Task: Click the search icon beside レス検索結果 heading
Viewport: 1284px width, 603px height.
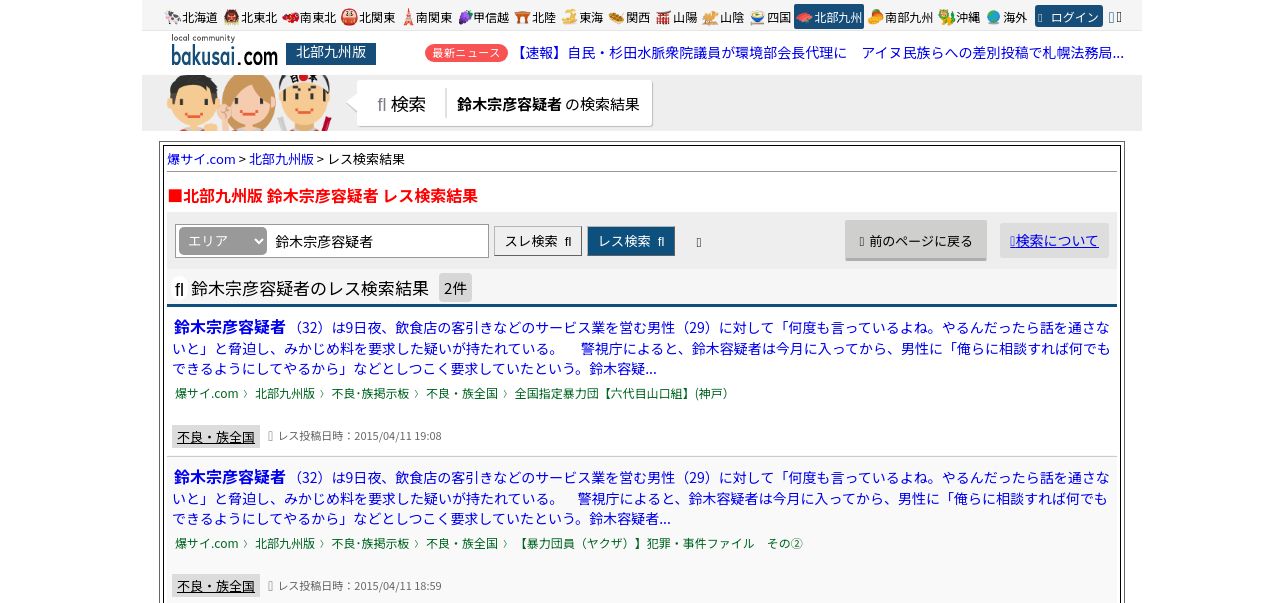Action: tap(179, 289)
